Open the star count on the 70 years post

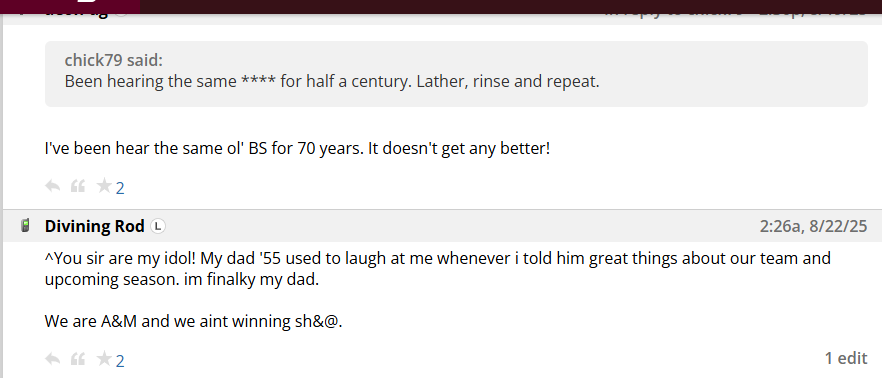click(120, 188)
